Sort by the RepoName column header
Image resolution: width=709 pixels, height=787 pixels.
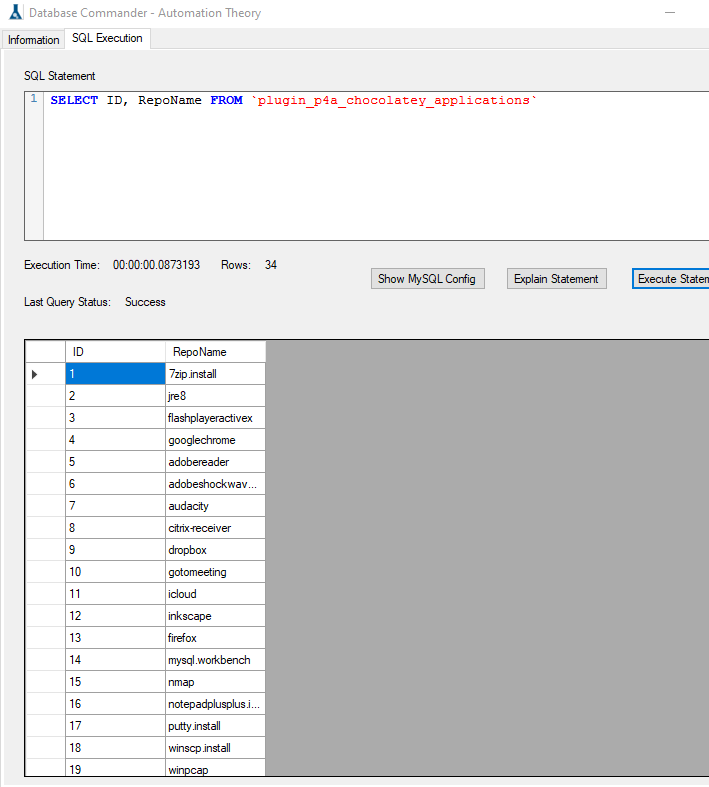[215, 352]
